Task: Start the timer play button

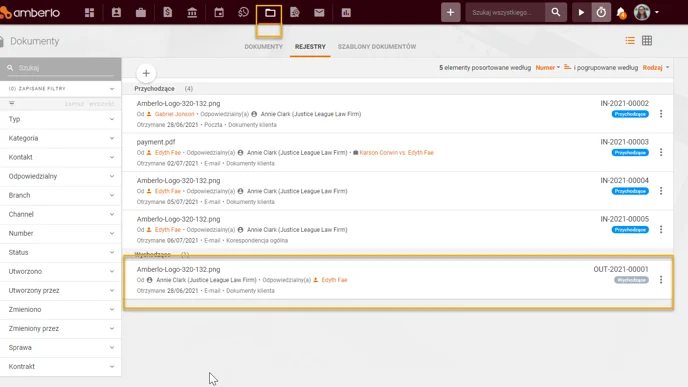Action: [581, 12]
